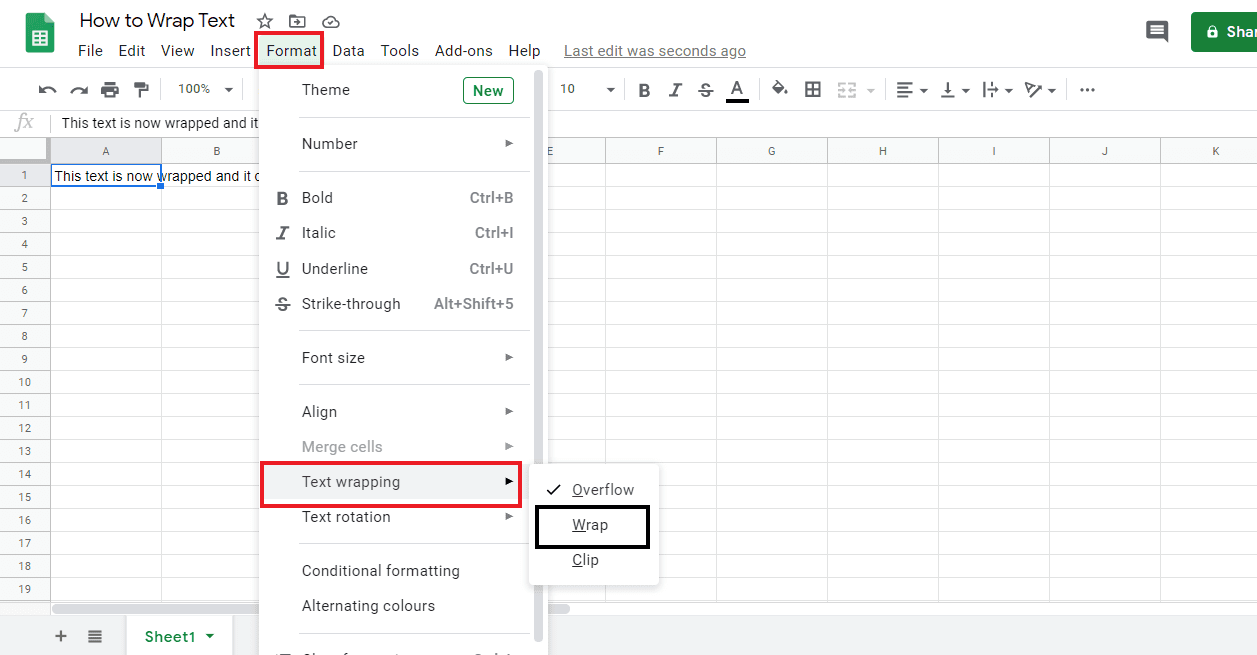The image size is (1257, 655).
Task: Open the Add-ons menu
Action: point(464,51)
